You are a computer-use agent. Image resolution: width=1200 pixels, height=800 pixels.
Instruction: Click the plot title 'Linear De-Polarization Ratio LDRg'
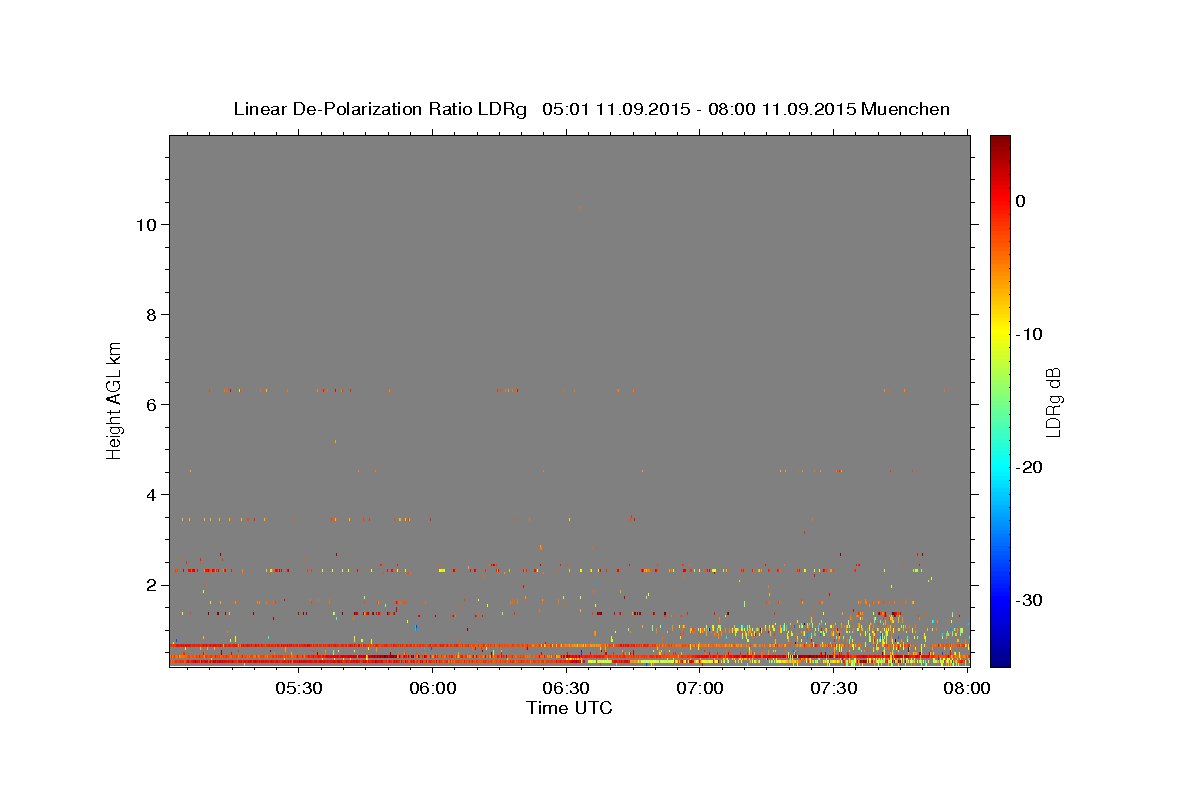pyautogui.click(x=380, y=109)
